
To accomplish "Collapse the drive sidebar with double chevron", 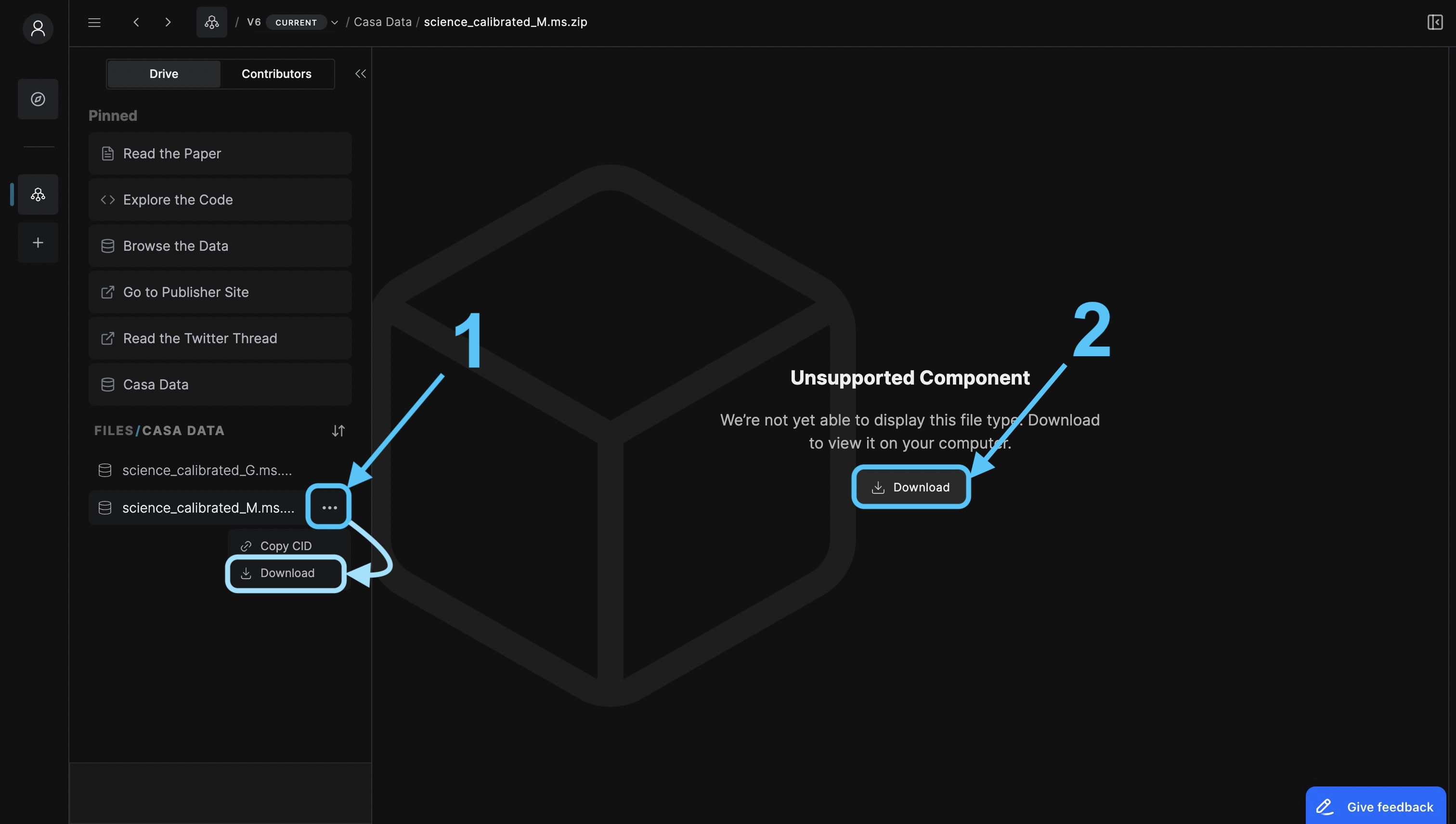I will (360, 74).
